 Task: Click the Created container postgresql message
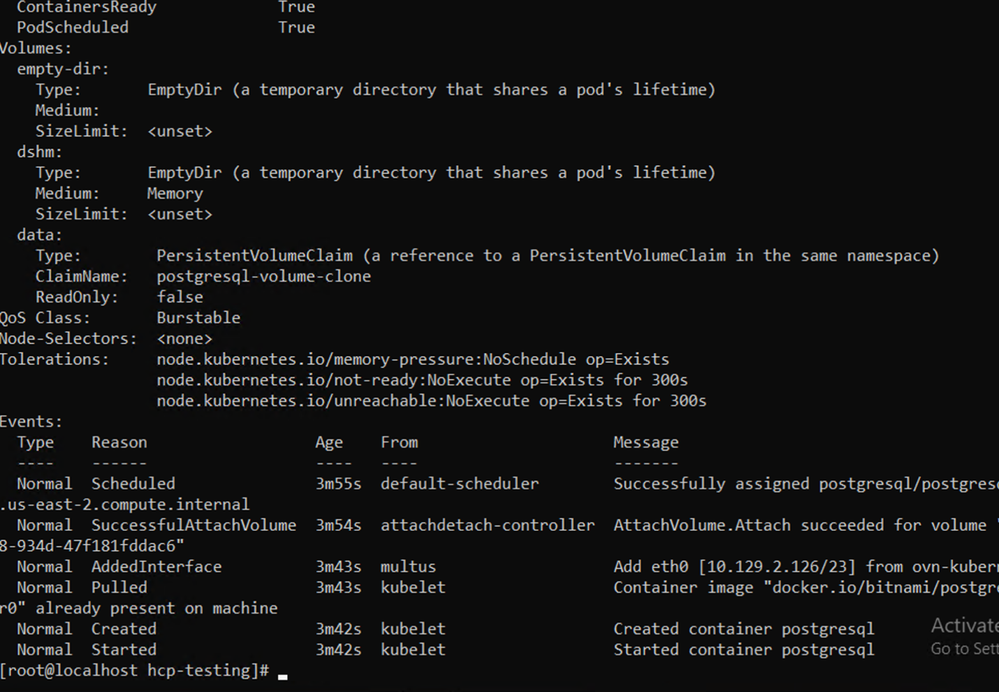[x=743, y=629]
